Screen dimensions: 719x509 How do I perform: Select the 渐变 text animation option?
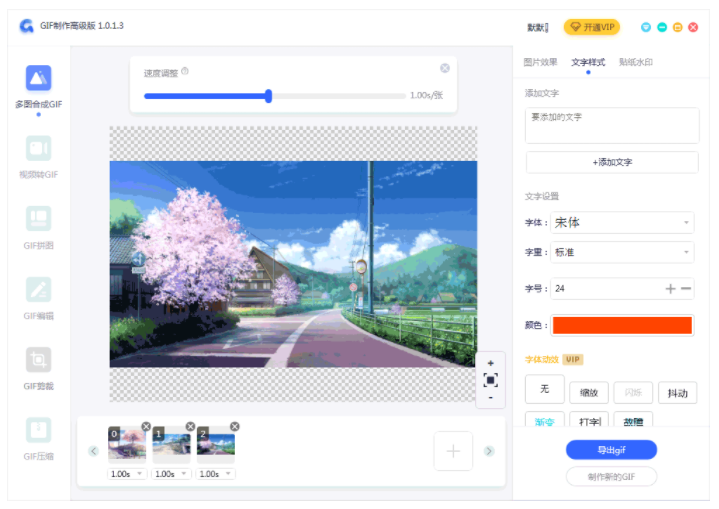(x=545, y=420)
